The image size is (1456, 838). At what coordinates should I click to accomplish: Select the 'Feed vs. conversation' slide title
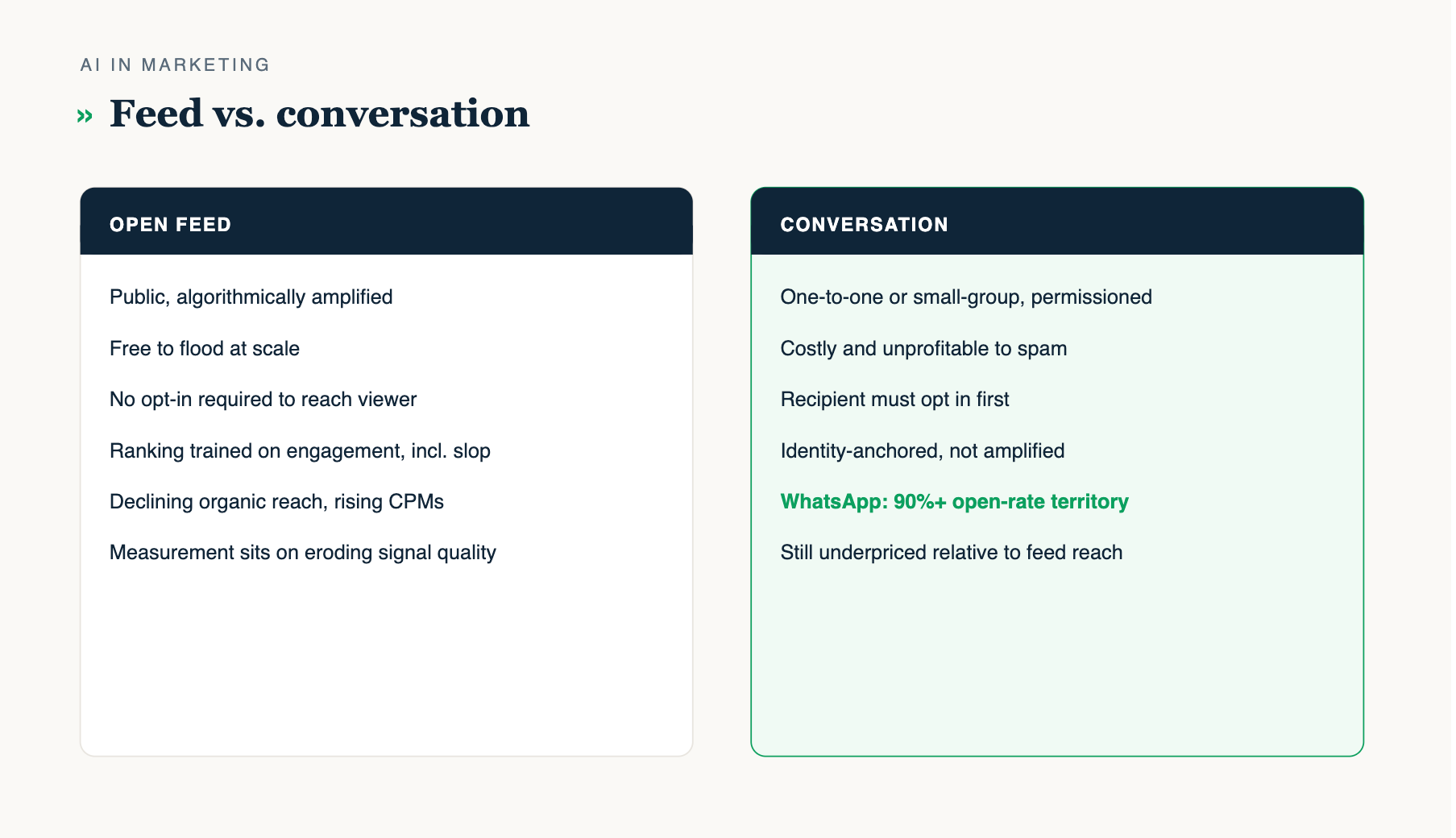(x=319, y=114)
